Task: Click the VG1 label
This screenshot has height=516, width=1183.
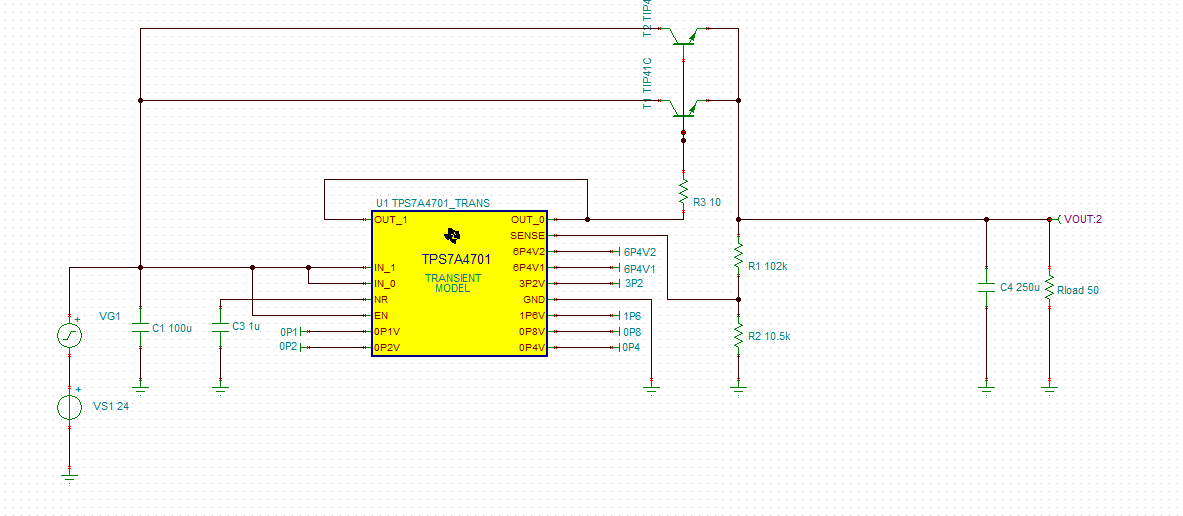Action: tap(110, 316)
